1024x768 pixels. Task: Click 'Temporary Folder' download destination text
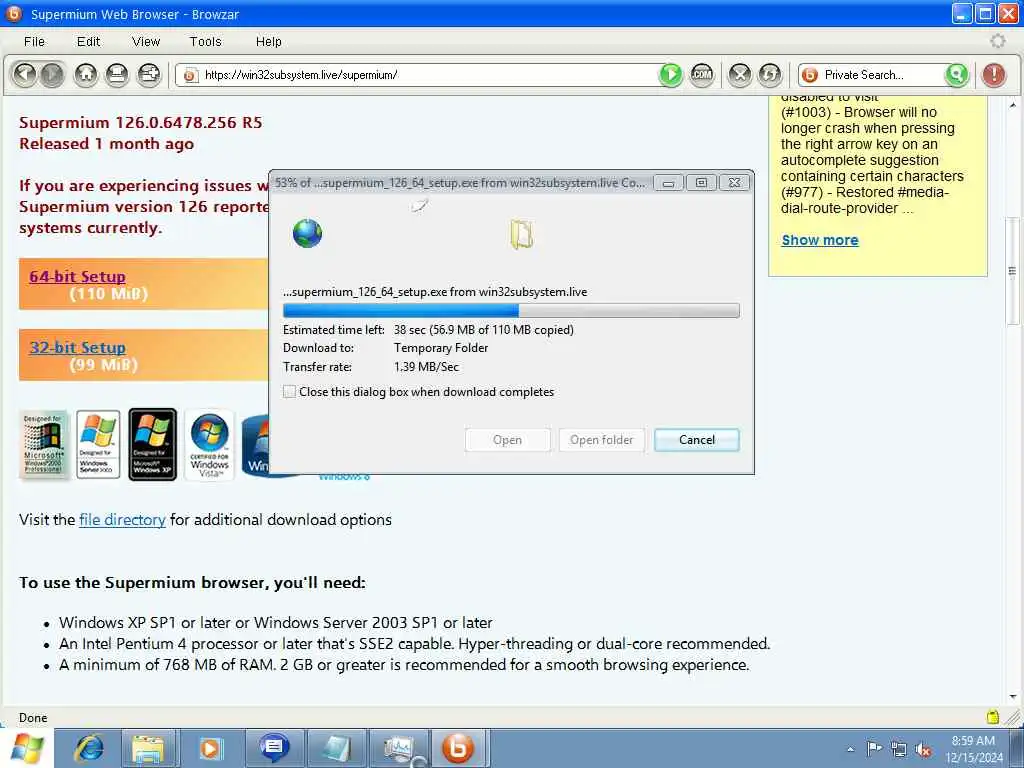click(441, 348)
